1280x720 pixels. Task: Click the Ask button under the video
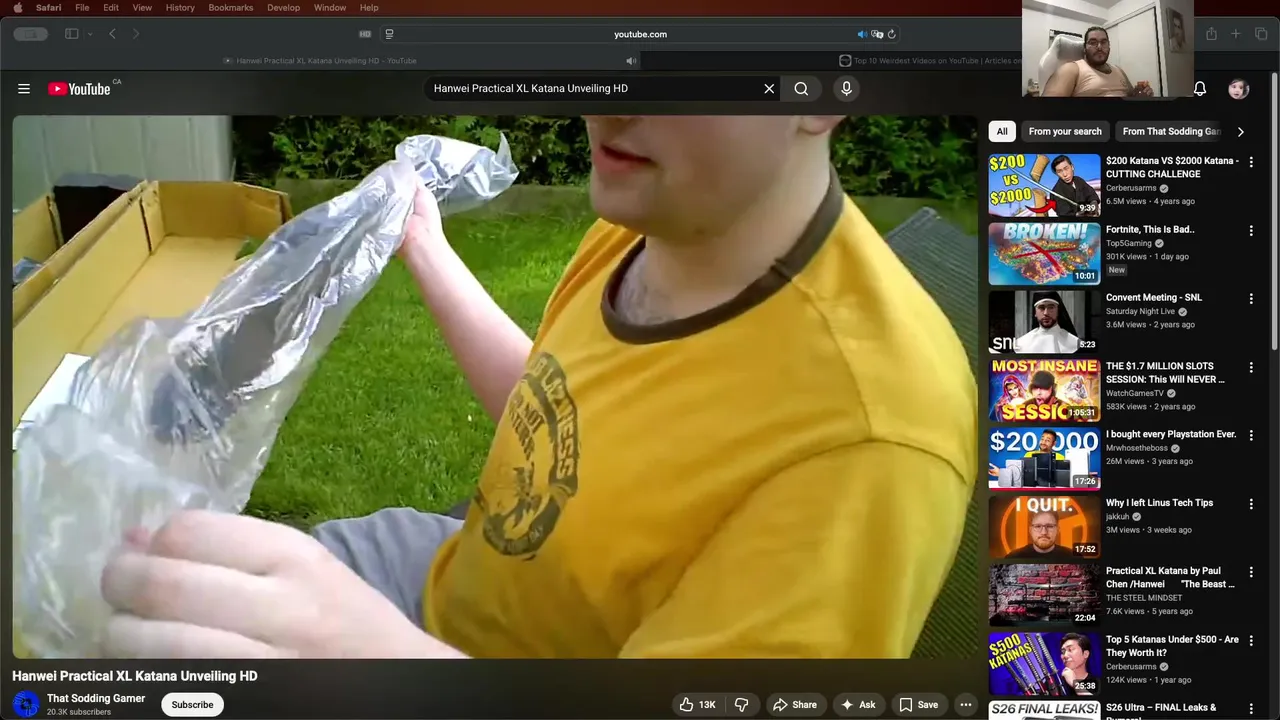point(859,705)
